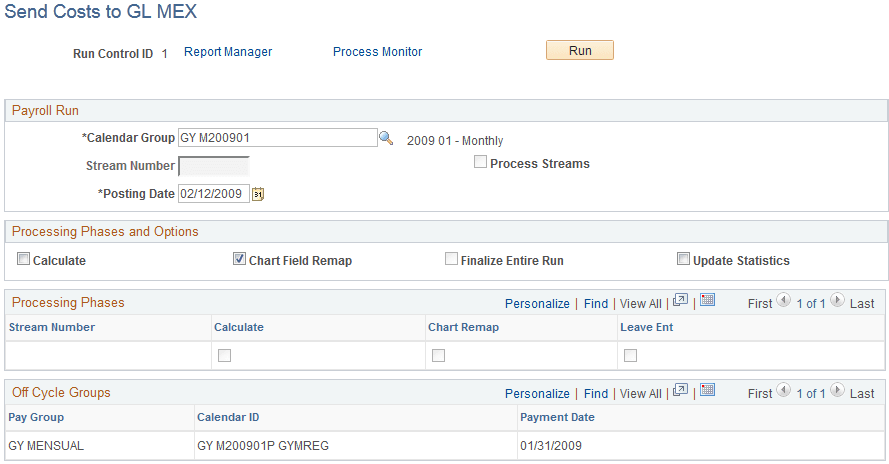Enable the Calculate option checkbox
Viewport: 889px width, 464px height.
24,259
